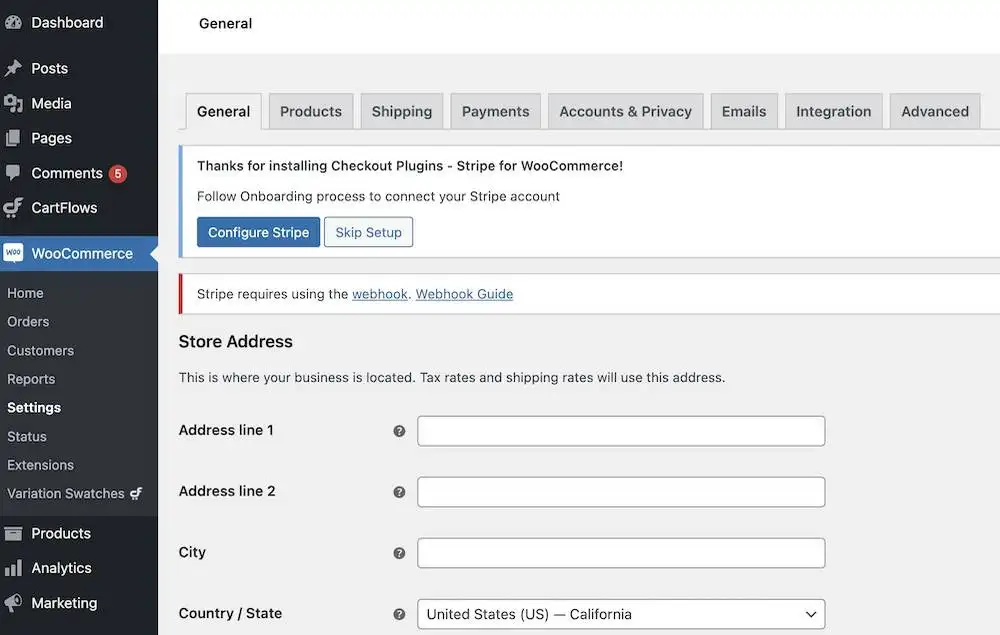Click help icon next to Address line 1

pos(399,431)
